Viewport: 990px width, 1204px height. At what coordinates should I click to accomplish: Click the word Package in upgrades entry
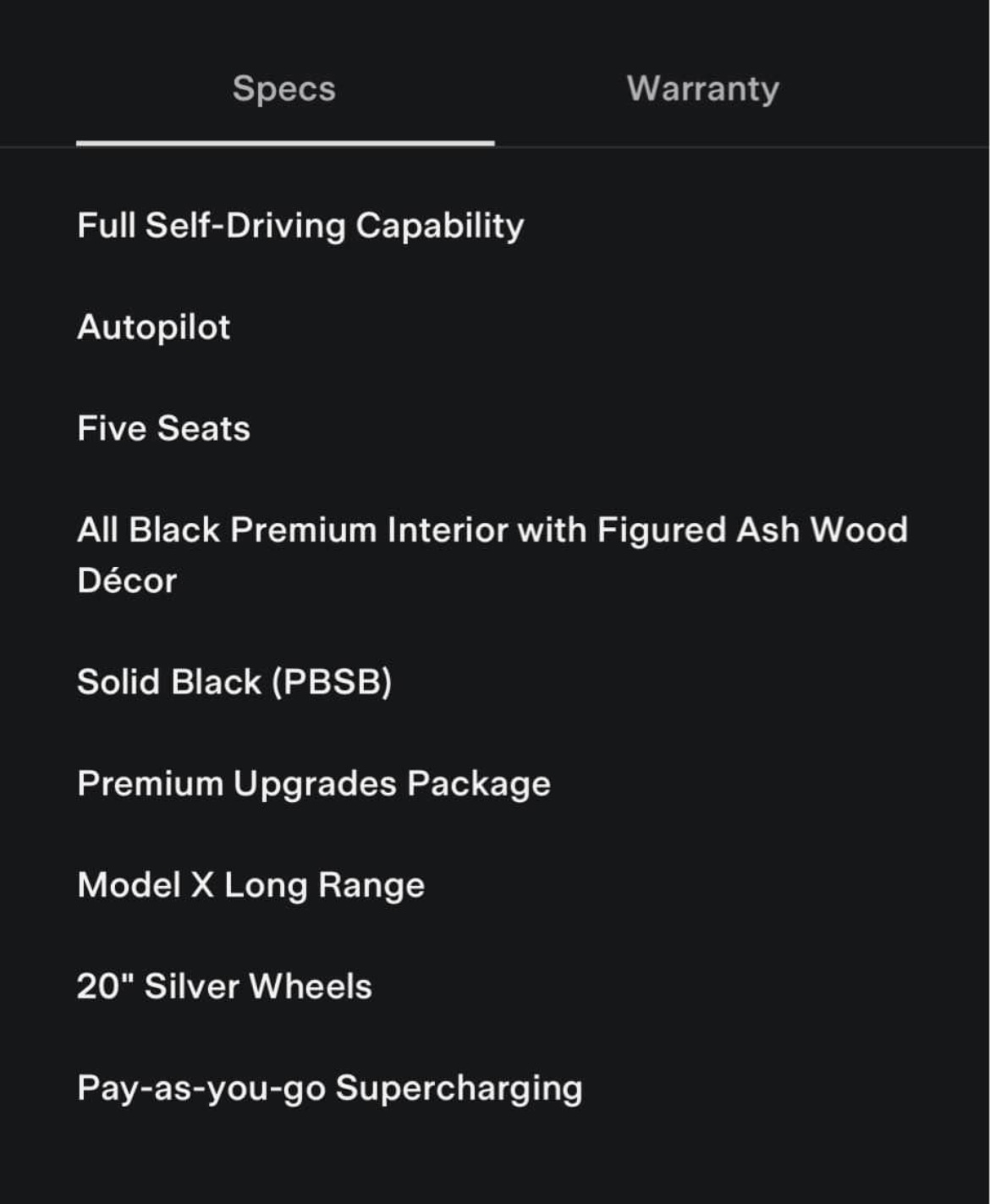(479, 784)
